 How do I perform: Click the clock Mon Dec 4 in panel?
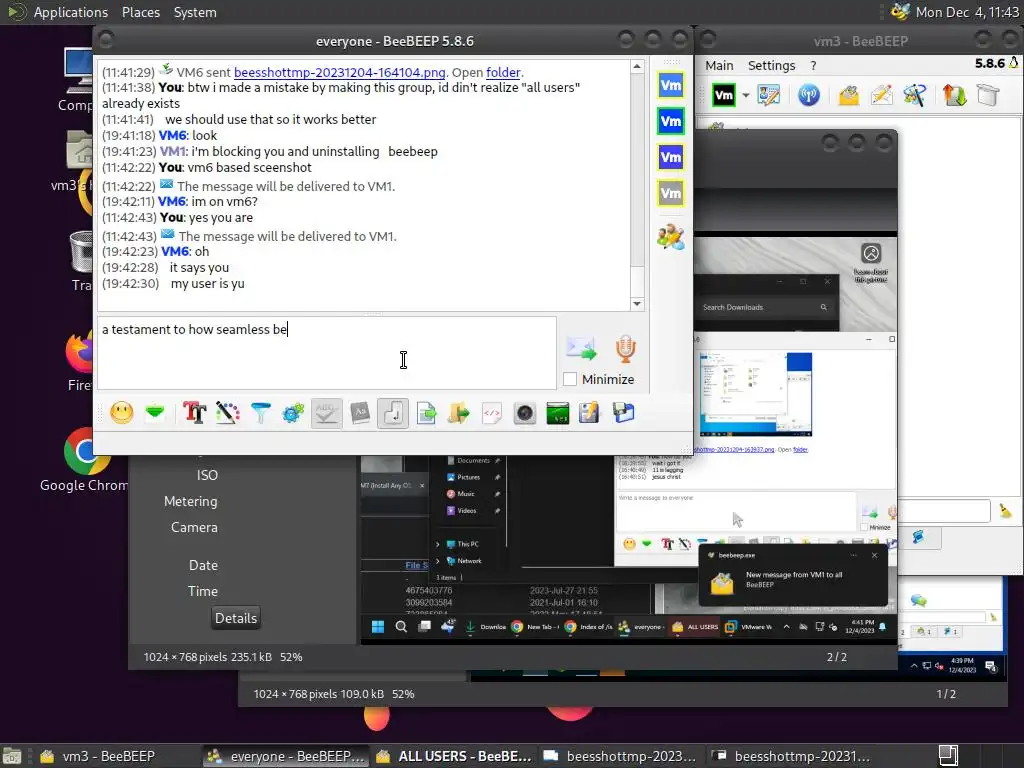click(x=967, y=12)
